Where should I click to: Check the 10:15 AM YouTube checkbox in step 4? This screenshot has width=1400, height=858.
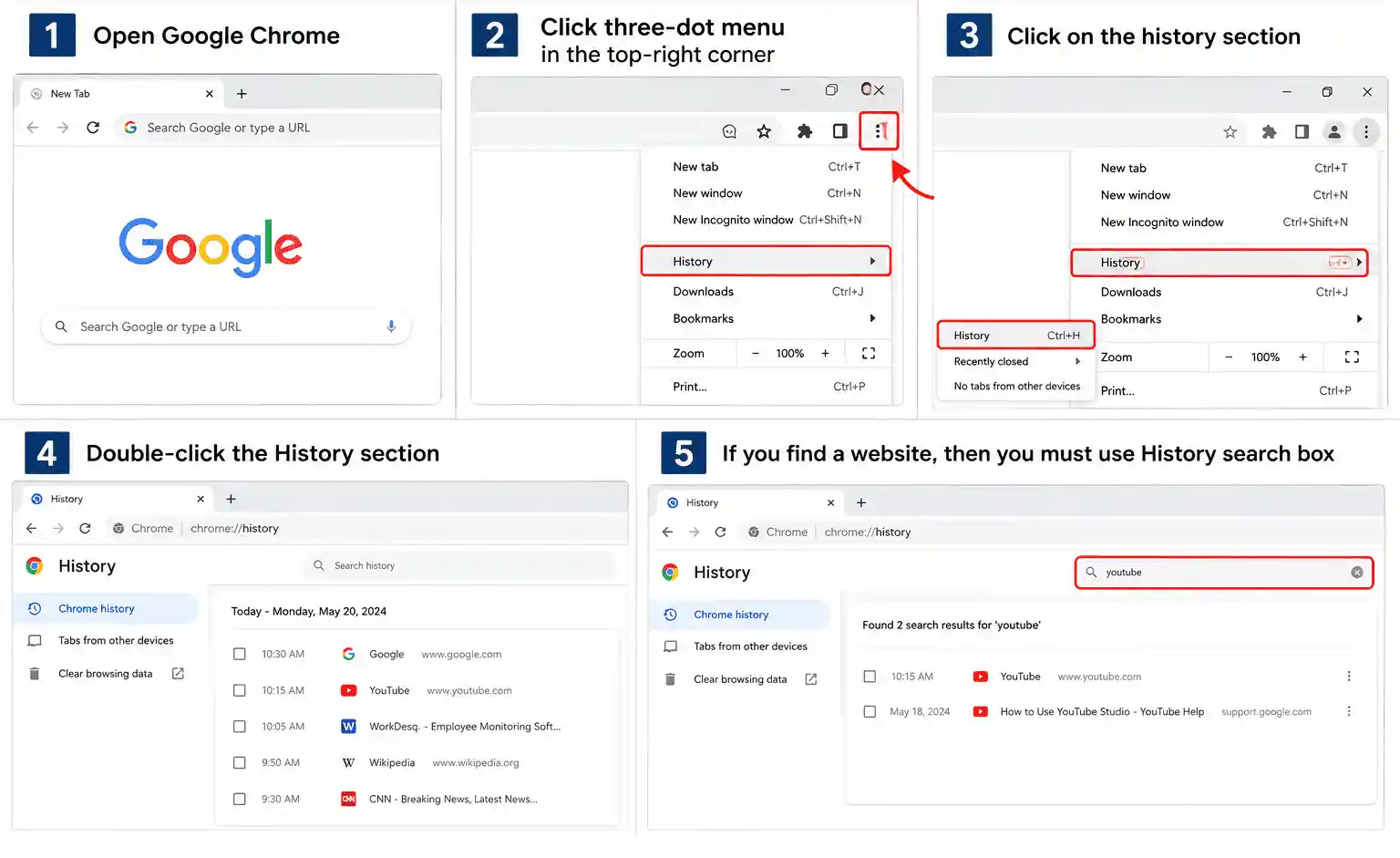[x=240, y=690]
